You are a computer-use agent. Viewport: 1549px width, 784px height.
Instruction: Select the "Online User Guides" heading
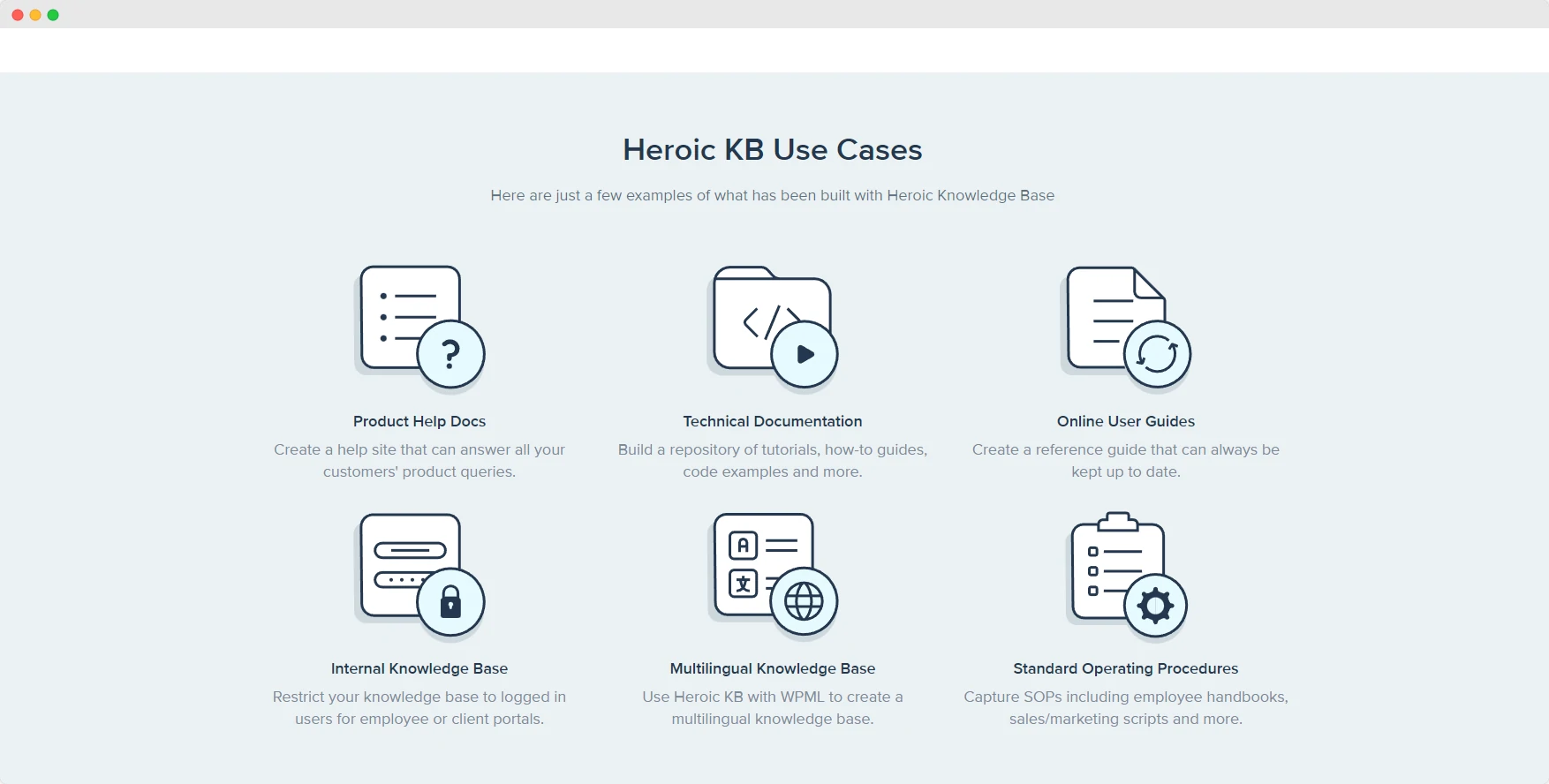pyautogui.click(x=1126, y=421)
